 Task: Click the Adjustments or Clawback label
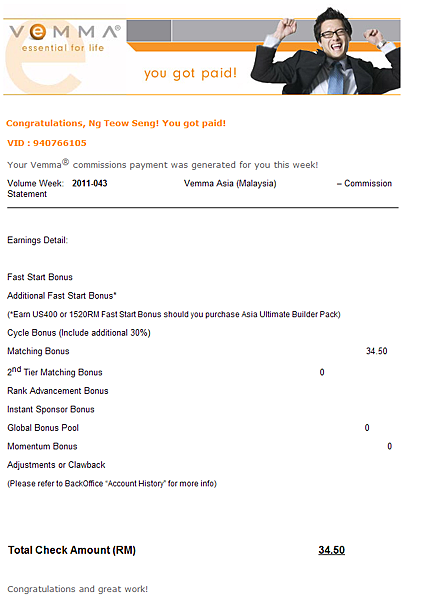pos(56,465)
